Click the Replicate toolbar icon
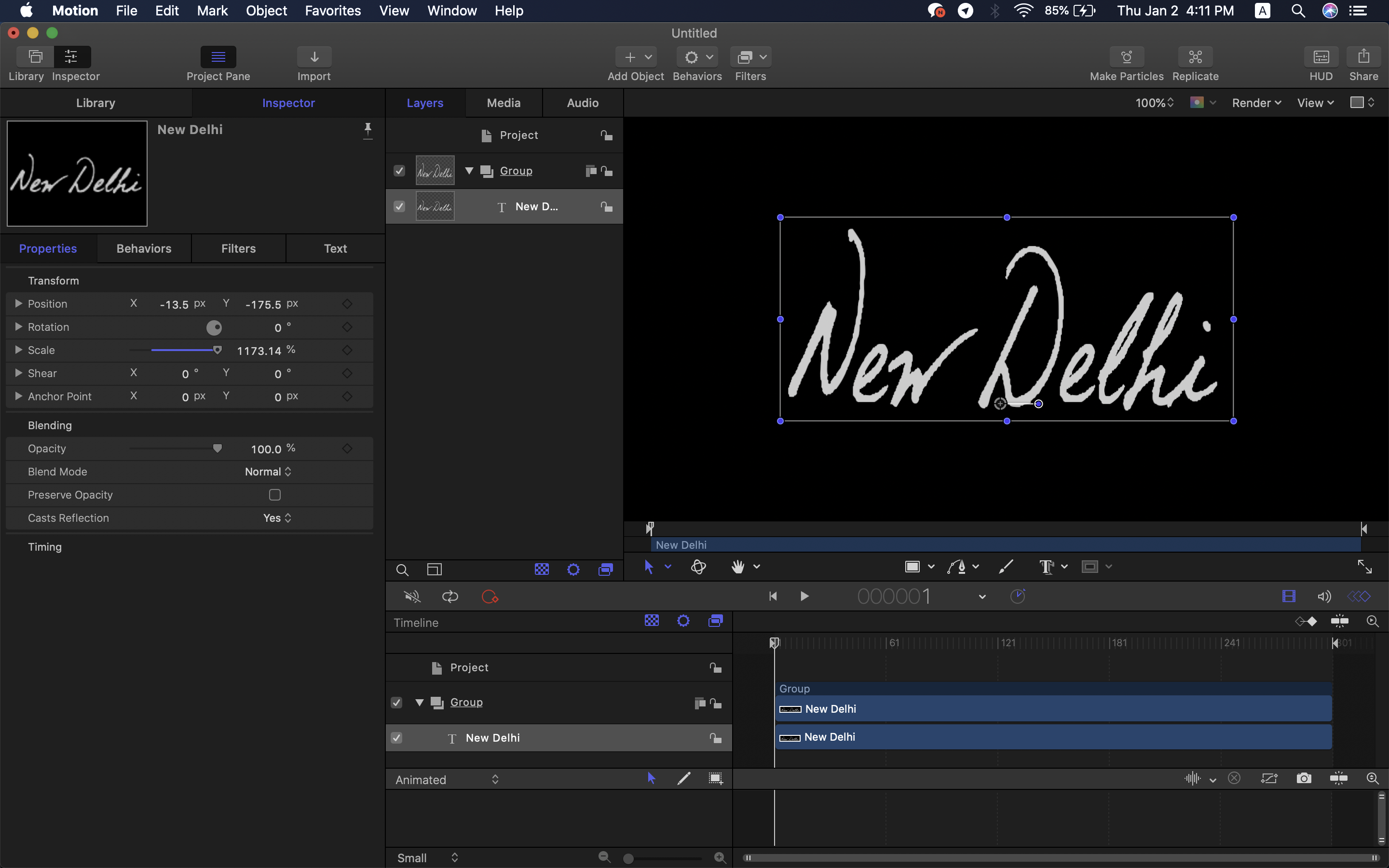The width and height of the screenshot is (1389, 868). pyautogui.click(x=1195, y=57)
